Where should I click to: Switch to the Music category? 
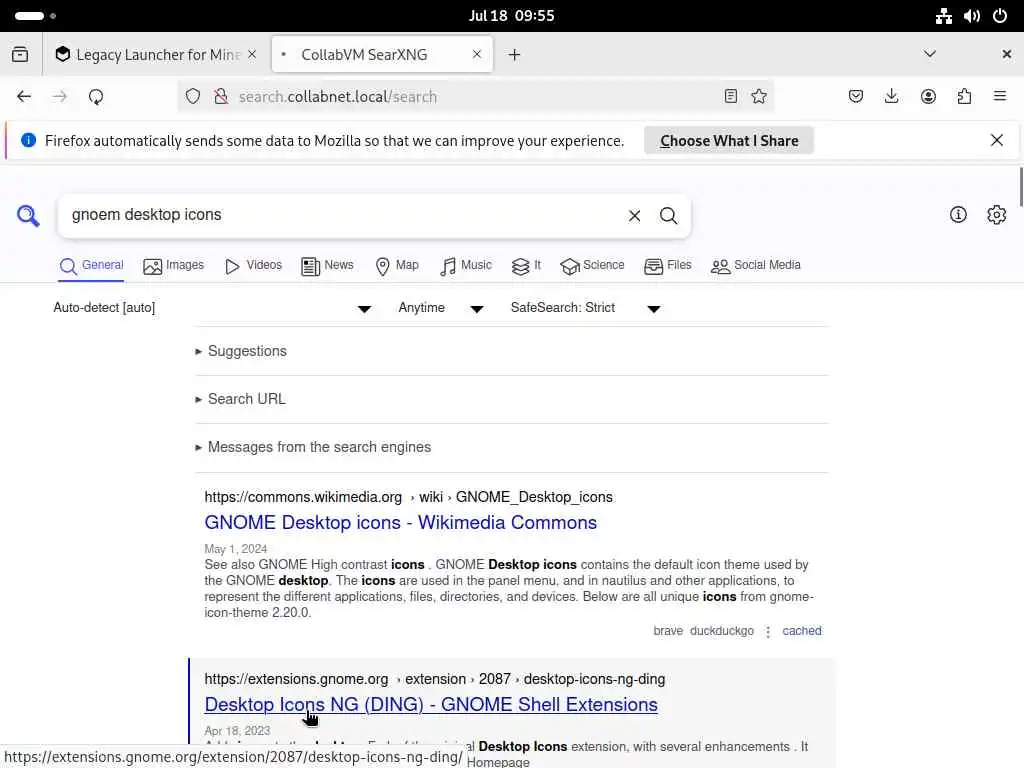coord(466,266)
